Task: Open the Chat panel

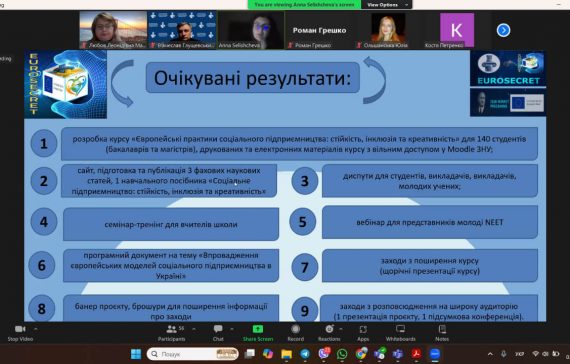Action: (218, 333)
